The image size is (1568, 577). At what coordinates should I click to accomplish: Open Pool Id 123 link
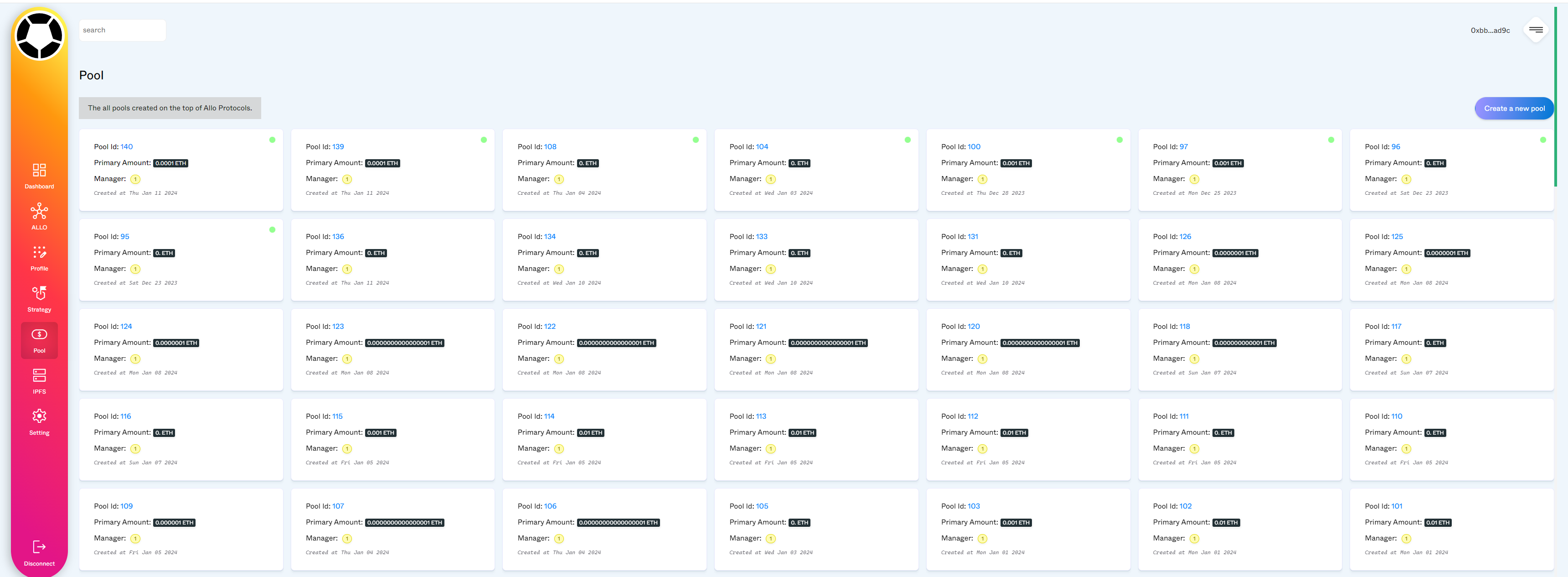click(338, 327)
